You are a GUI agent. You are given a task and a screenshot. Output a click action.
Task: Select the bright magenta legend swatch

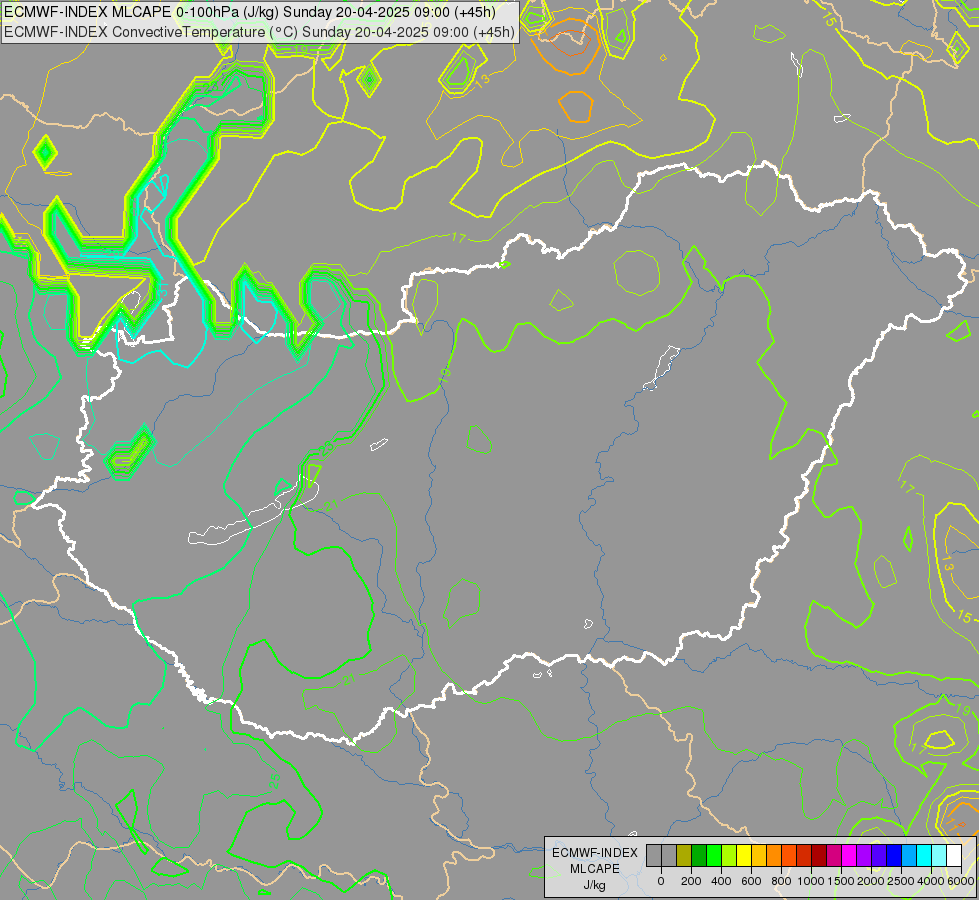tap(849, 855)
